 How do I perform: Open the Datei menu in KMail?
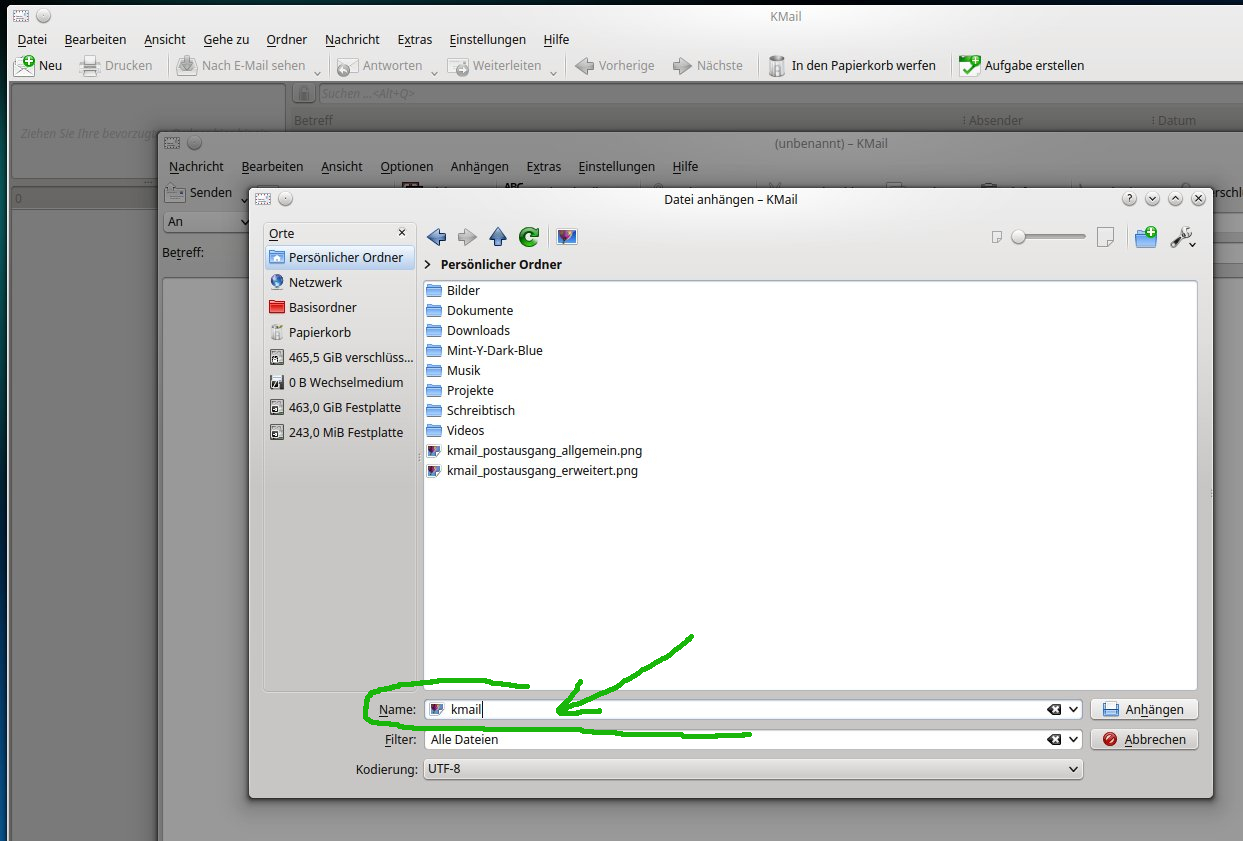pos(32,40)
